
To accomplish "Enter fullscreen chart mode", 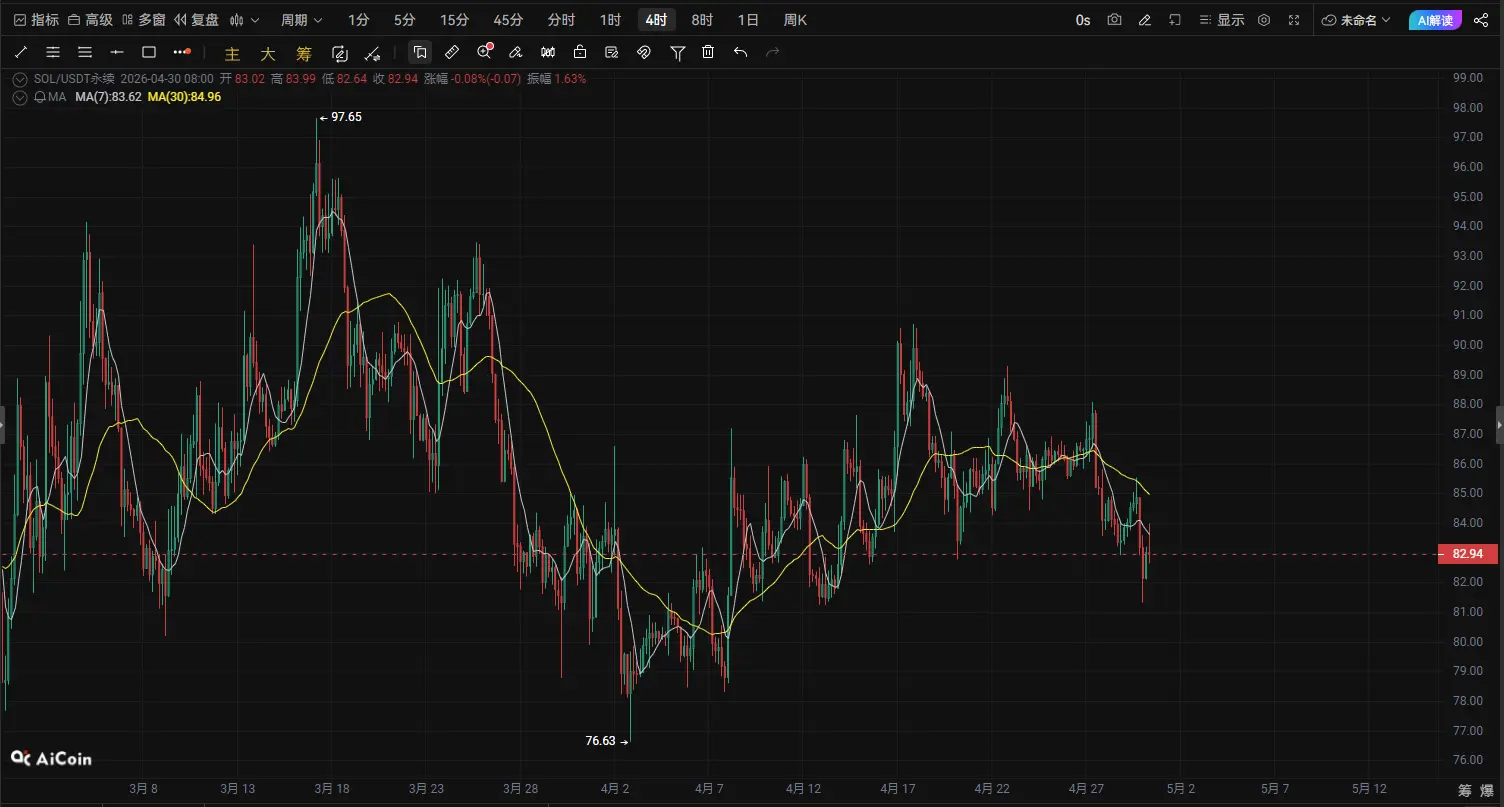I will coord(1294,20).
